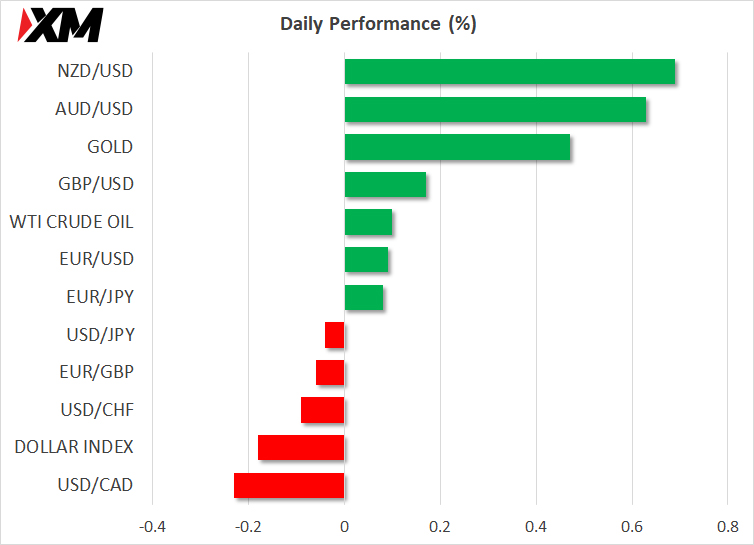The width and height of the screenshot is (754, 545).
Task: Select the red USD/CAD bar
Action: point(289,485)
